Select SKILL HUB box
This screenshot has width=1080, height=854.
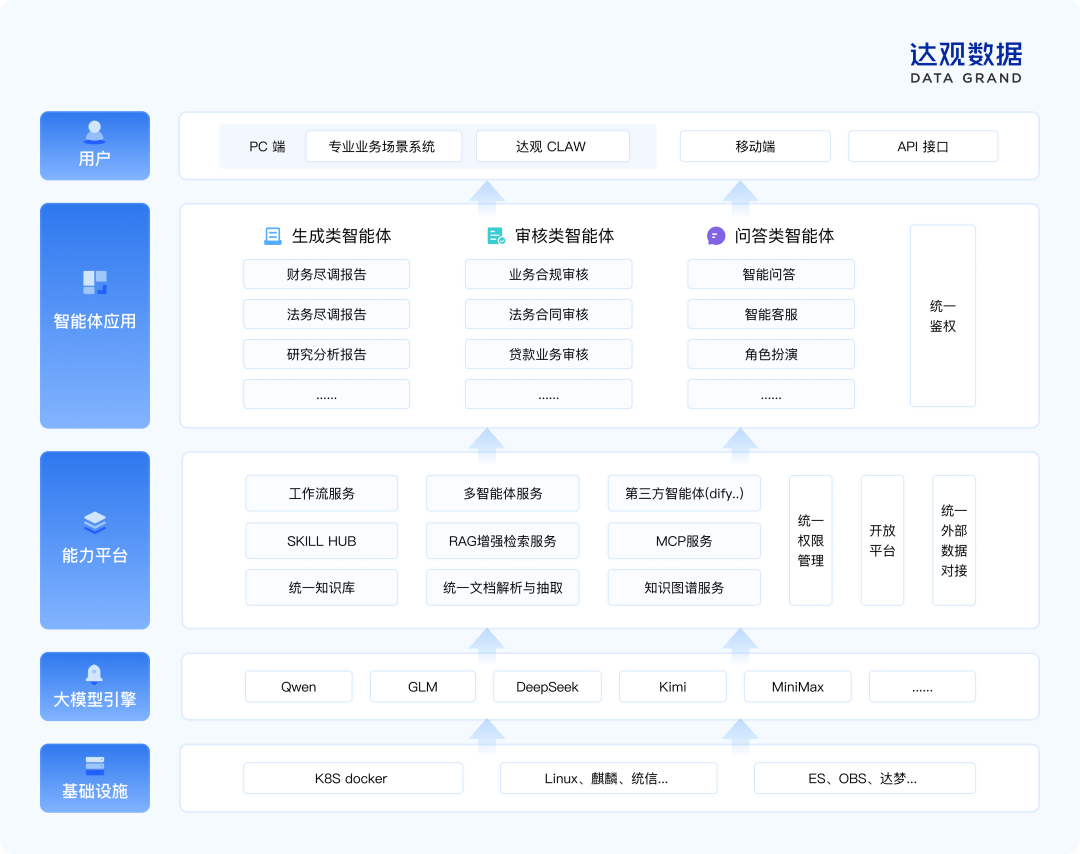[322, 541]
